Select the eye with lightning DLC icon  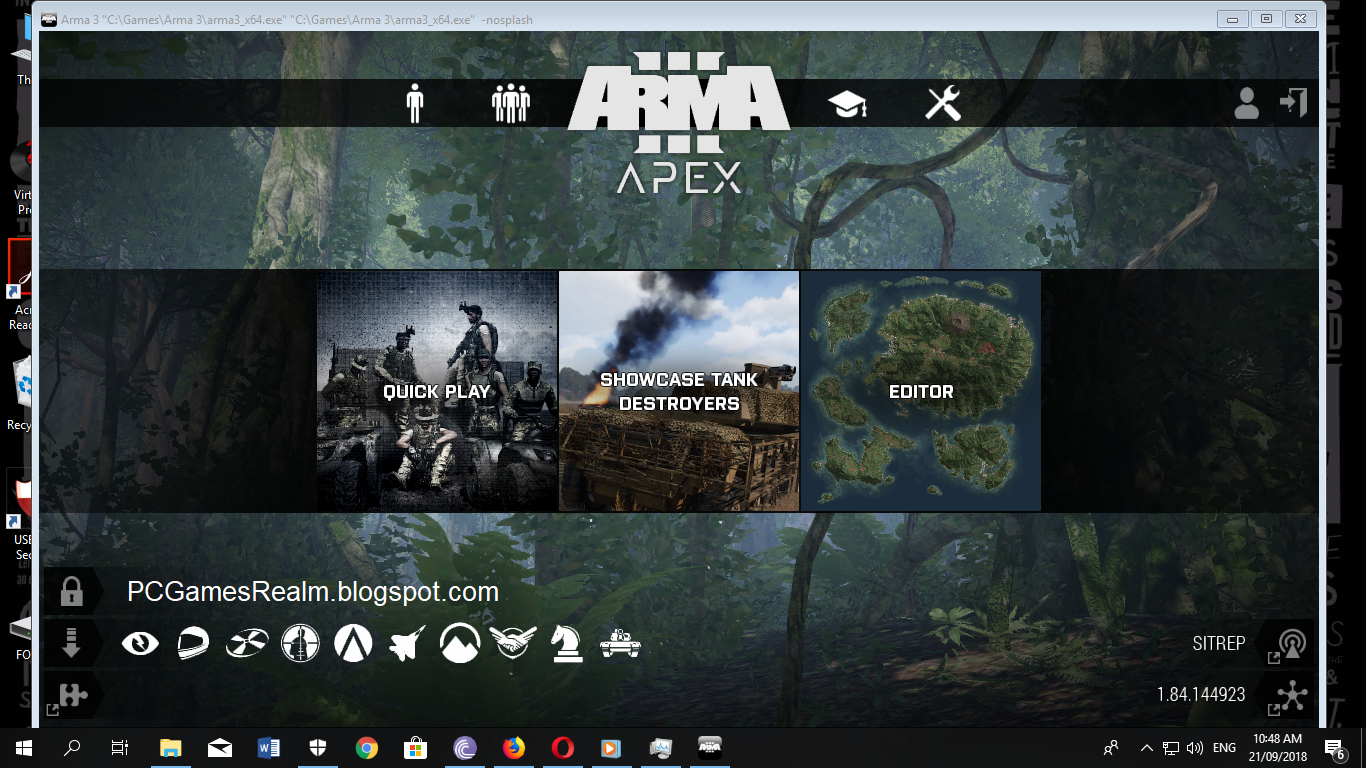140,643
